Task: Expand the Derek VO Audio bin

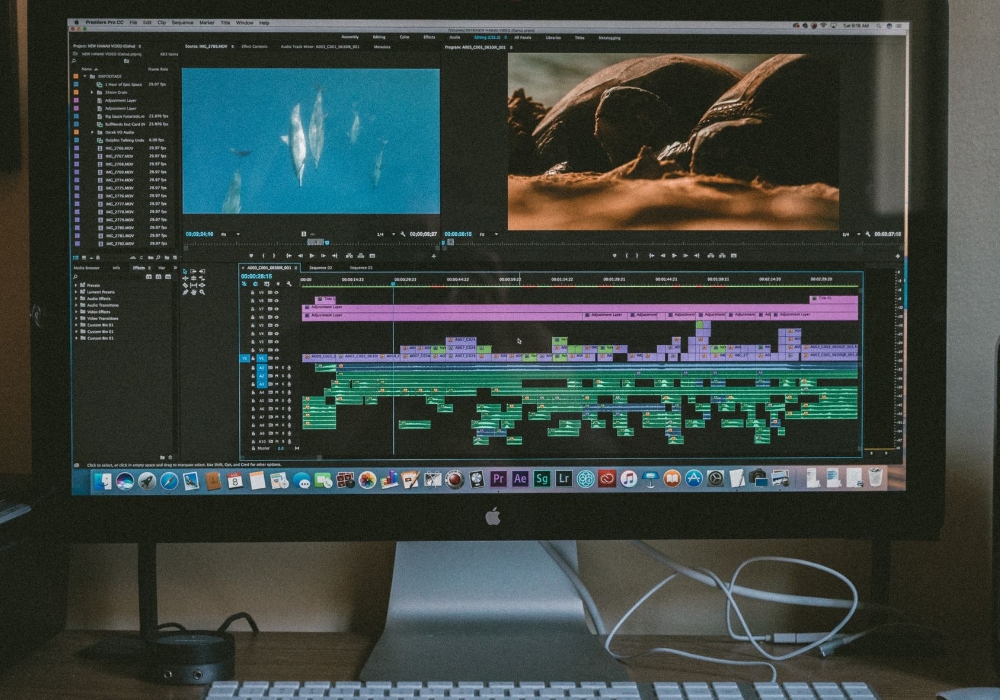Action: (x=92, y=132)
